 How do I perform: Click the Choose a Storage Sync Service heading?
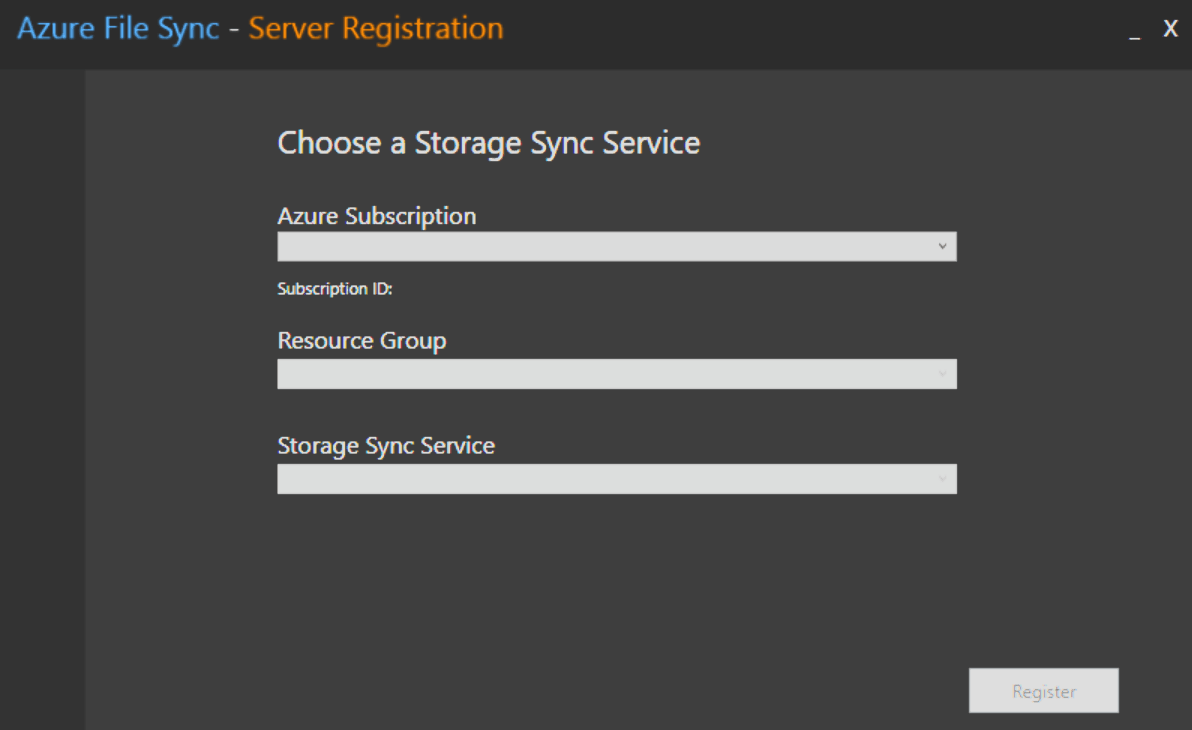click(489, 143)
